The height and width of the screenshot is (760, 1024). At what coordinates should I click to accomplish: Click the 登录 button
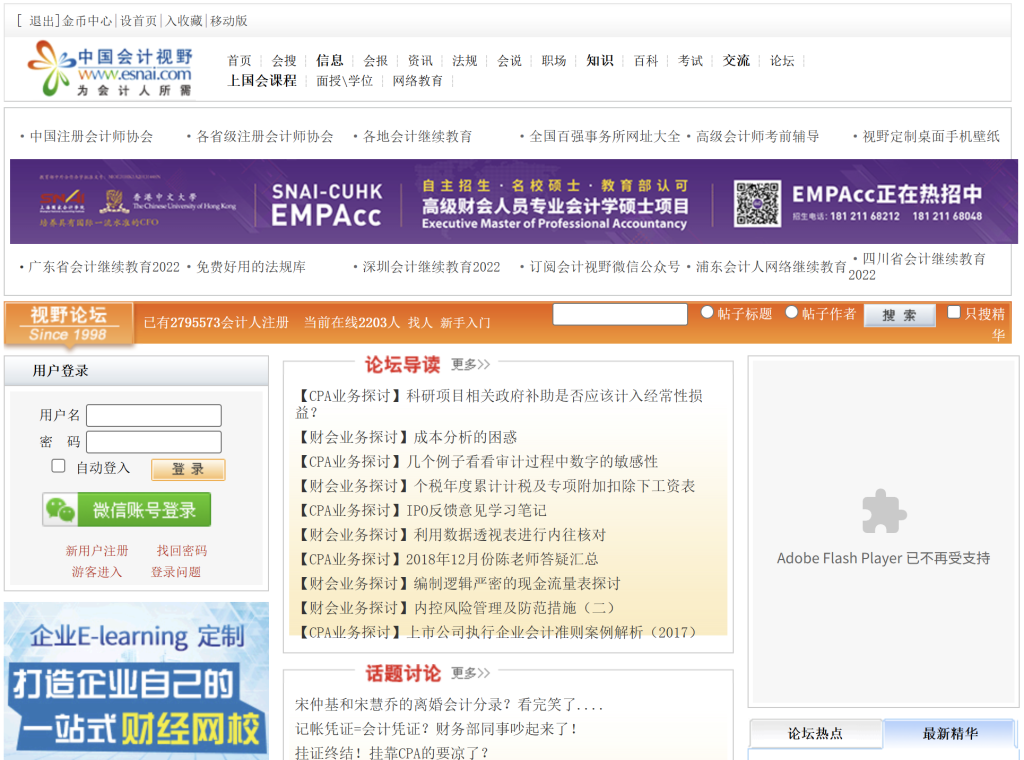click(x=188, y=469)
